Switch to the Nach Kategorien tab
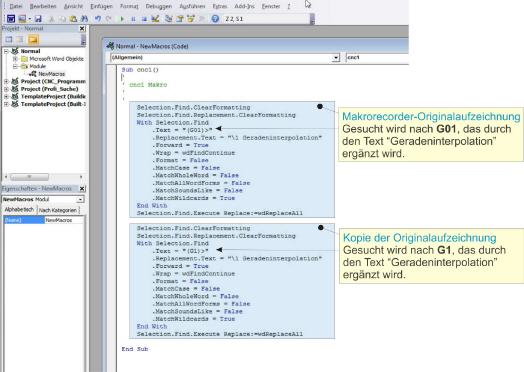Viewport: 524px width, 372px height. click(x=58, y=210)
